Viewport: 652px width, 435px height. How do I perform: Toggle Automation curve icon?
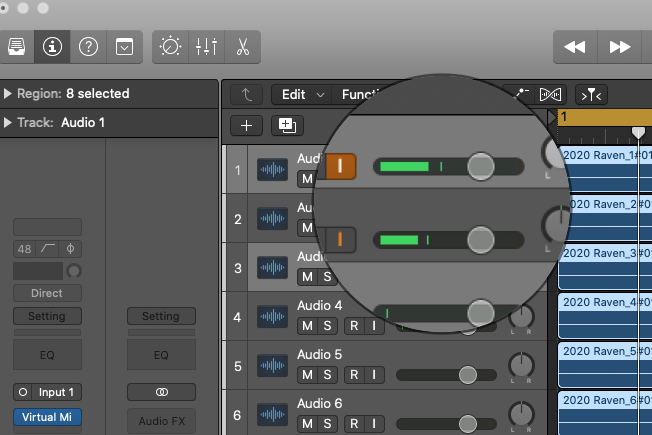point(521,94)
